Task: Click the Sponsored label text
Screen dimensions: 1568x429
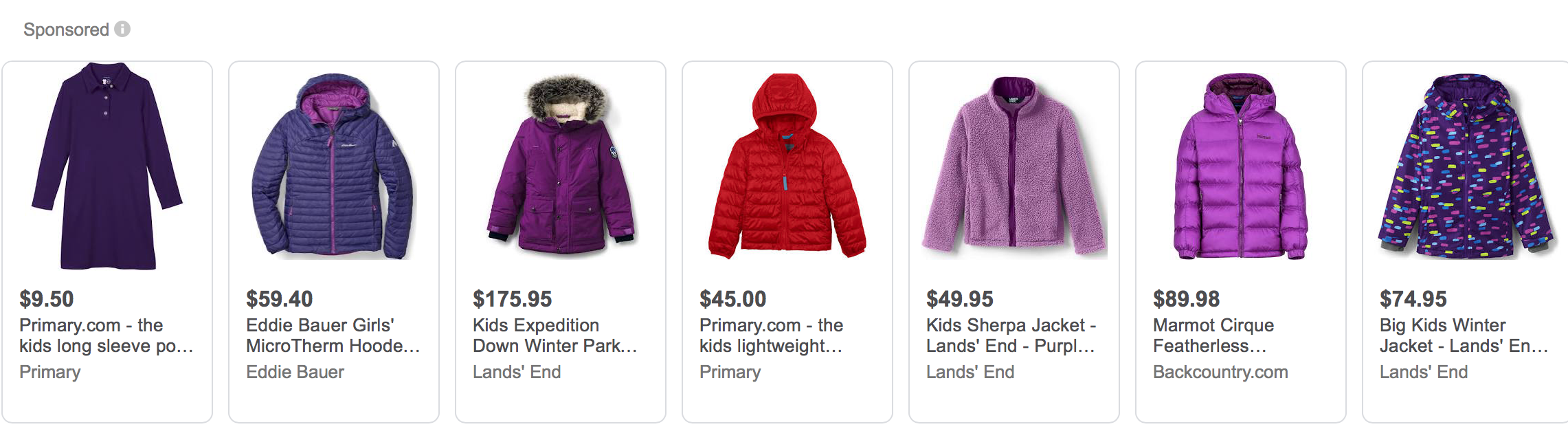Action: point(66,30)
